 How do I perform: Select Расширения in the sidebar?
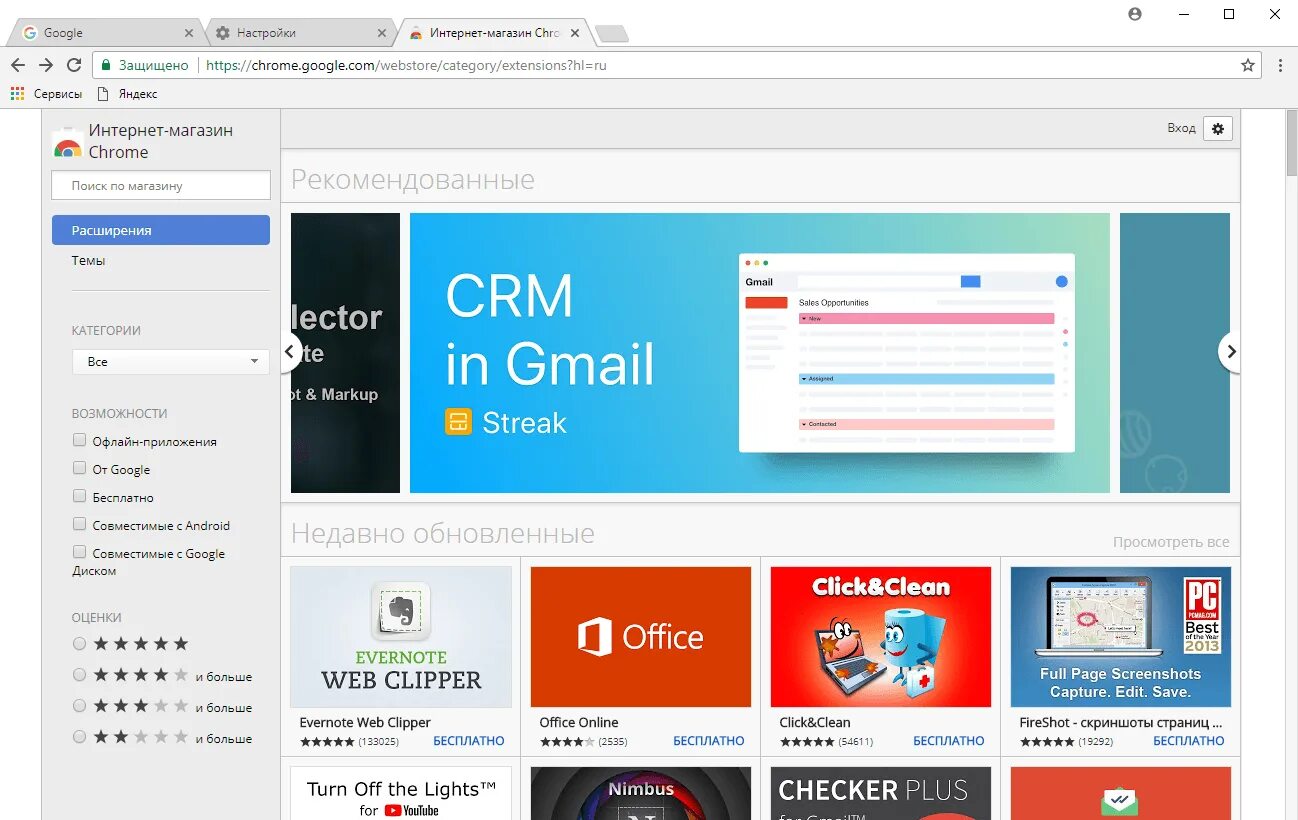(161, 230)
